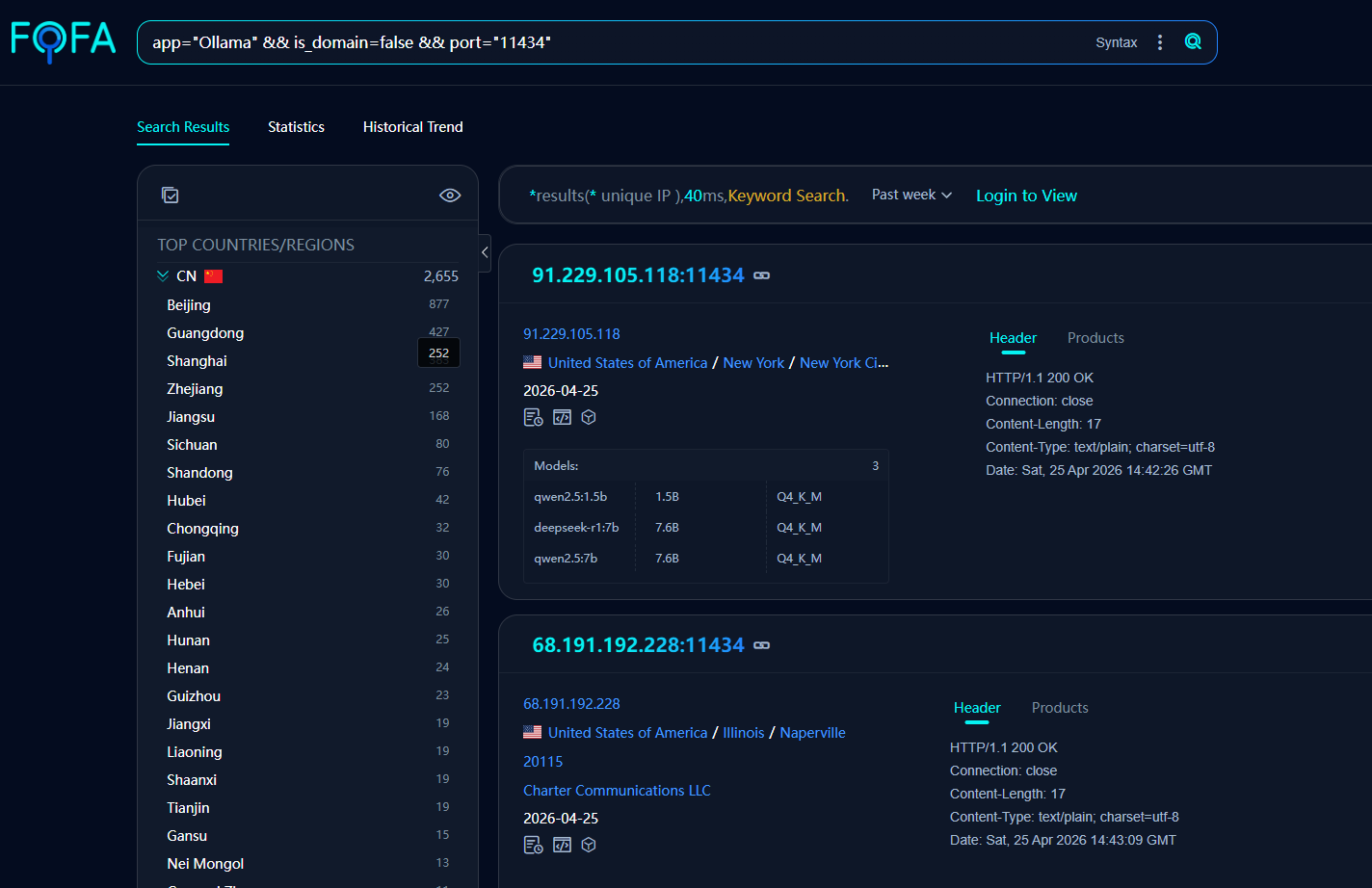Filter by Beijing region

tap(189, 305)
